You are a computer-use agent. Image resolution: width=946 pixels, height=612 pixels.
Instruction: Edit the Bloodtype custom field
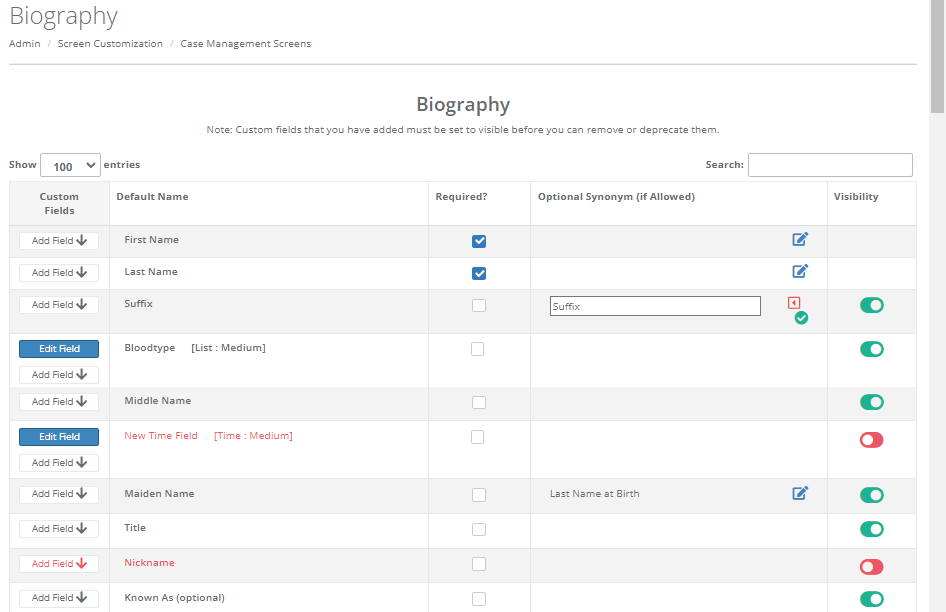tap(58, 348)
